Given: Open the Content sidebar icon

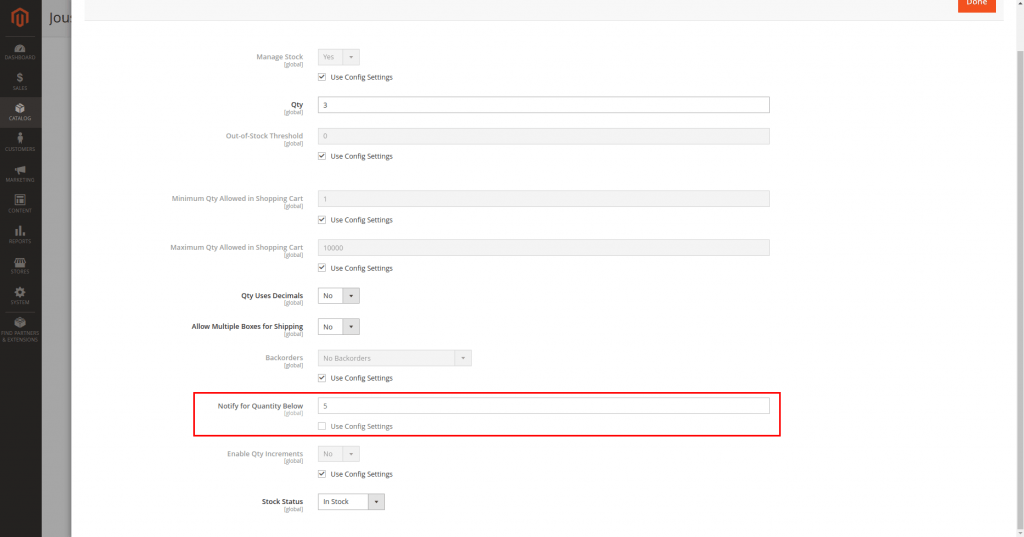Looking at the screenshot, I should [x=20, y=204].
